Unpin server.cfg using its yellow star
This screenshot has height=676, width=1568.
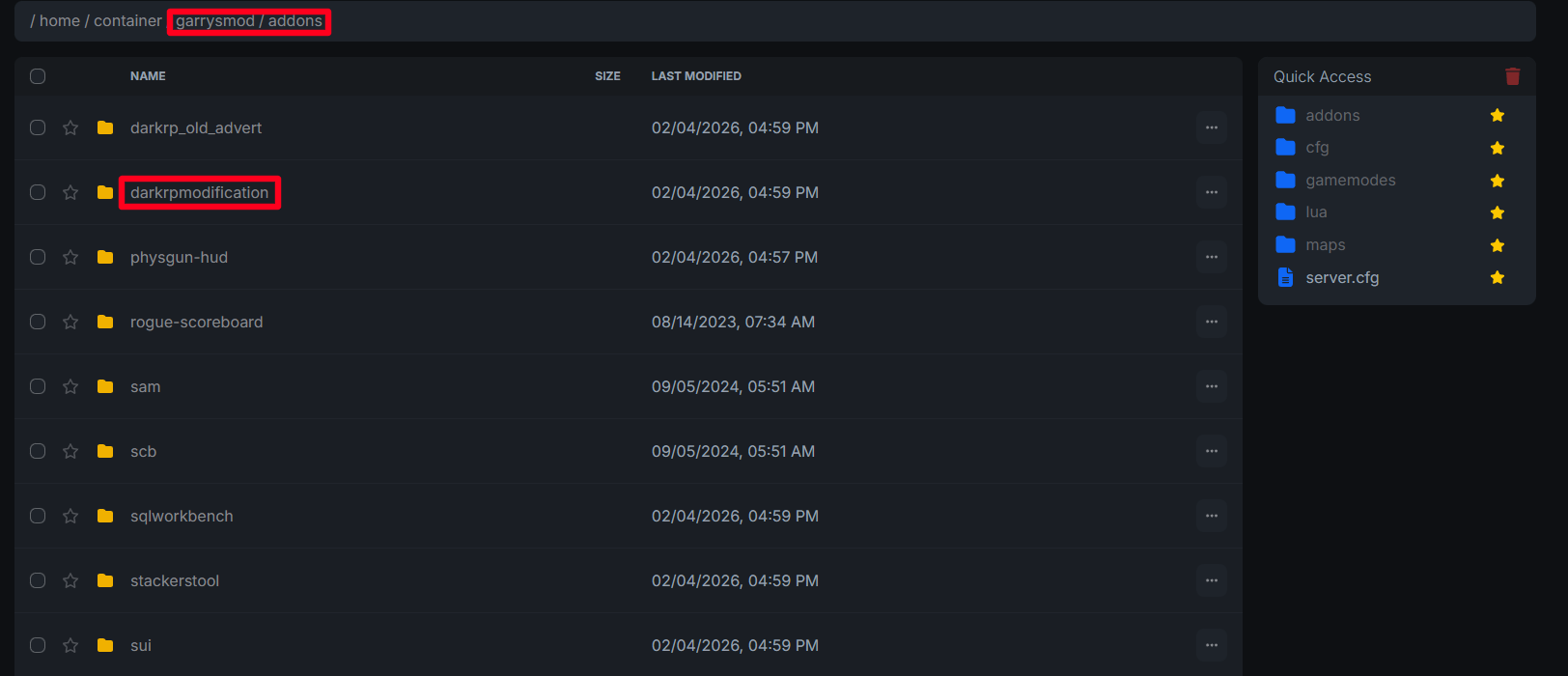click(1497, 277)
